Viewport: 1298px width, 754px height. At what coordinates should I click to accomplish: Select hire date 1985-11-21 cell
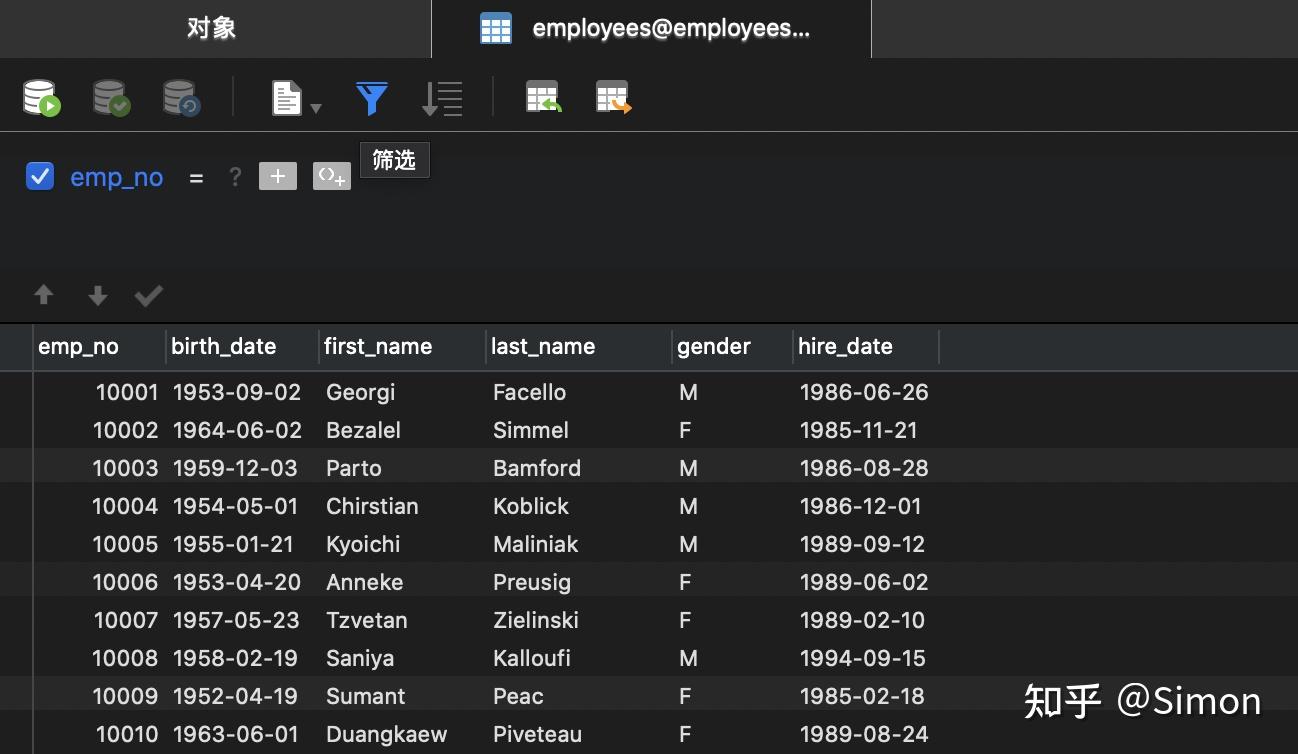pyautogui.click(x=866, y=430)
